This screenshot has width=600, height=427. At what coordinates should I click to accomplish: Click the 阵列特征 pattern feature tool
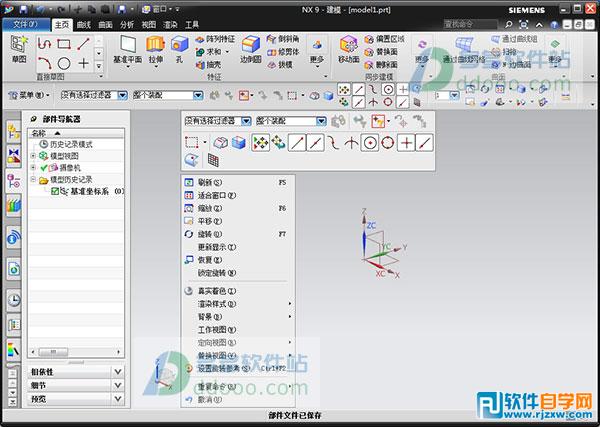(215, 39)
